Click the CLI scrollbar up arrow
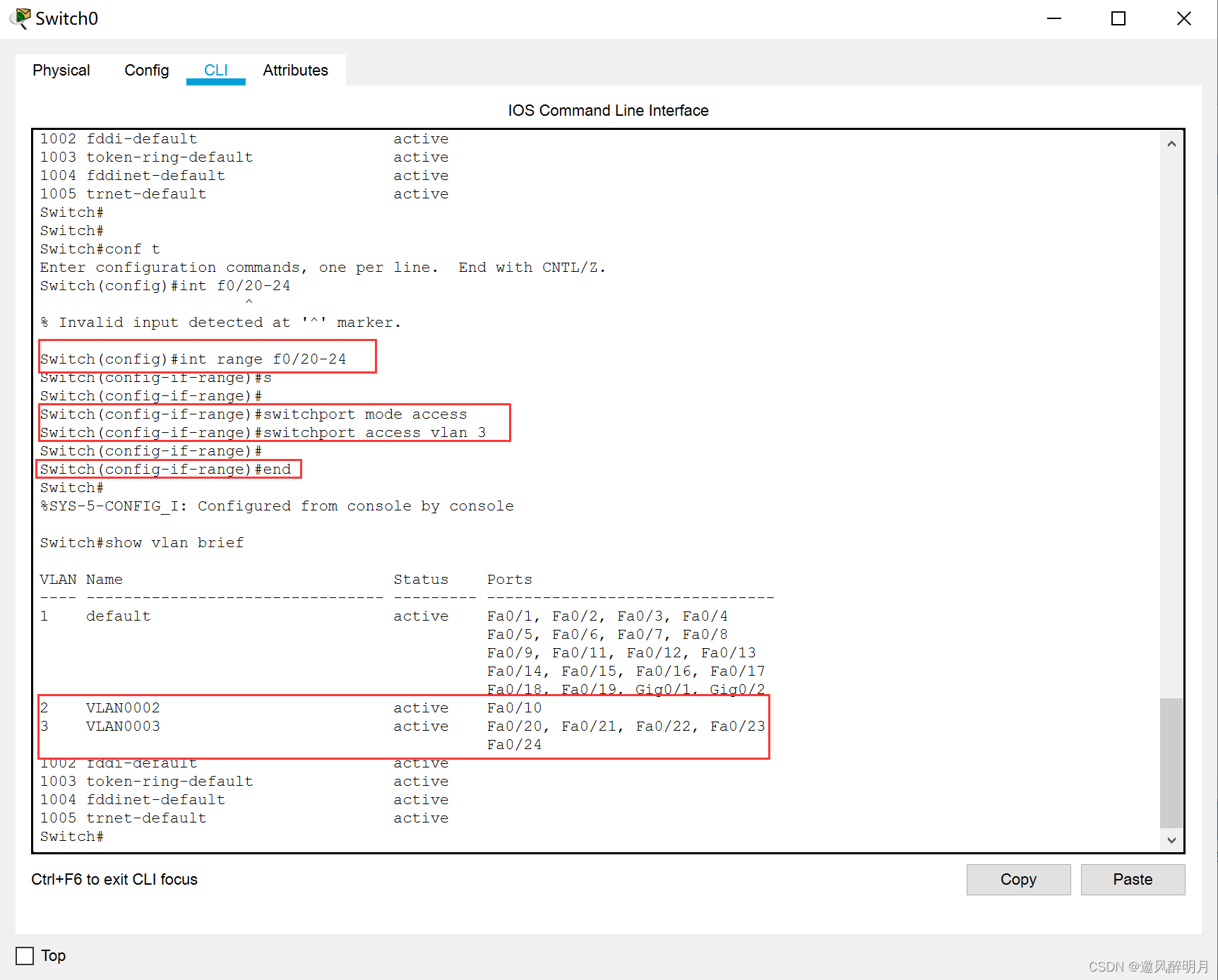Image resolution: width=1218 pixels, height=980 pixels. point(1171,144)
